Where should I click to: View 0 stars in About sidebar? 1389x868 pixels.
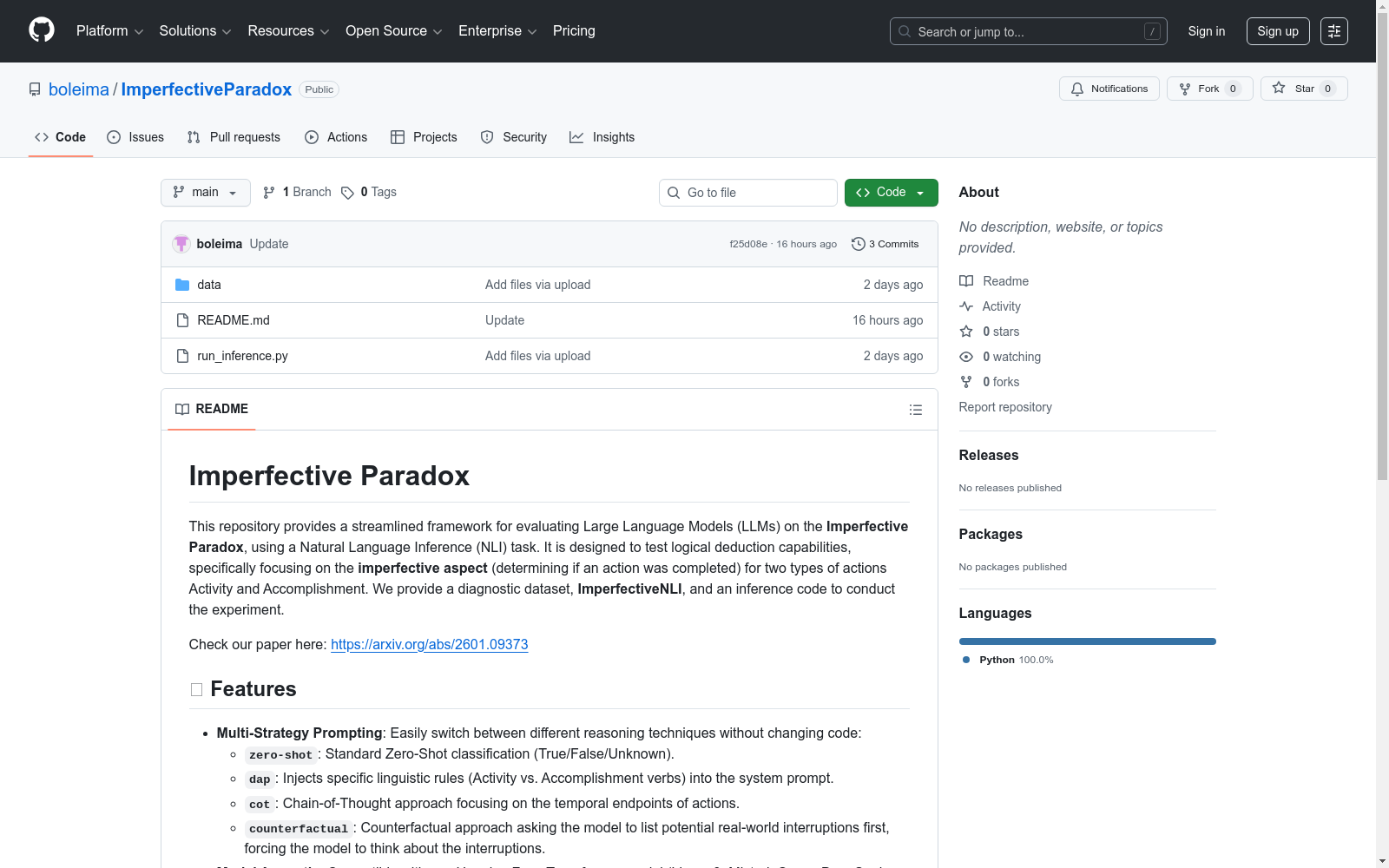coord(990,332)
